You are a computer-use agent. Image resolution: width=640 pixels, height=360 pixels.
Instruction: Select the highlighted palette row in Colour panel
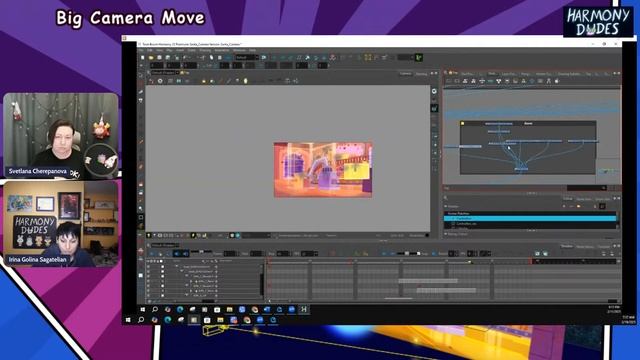[530, 219]
